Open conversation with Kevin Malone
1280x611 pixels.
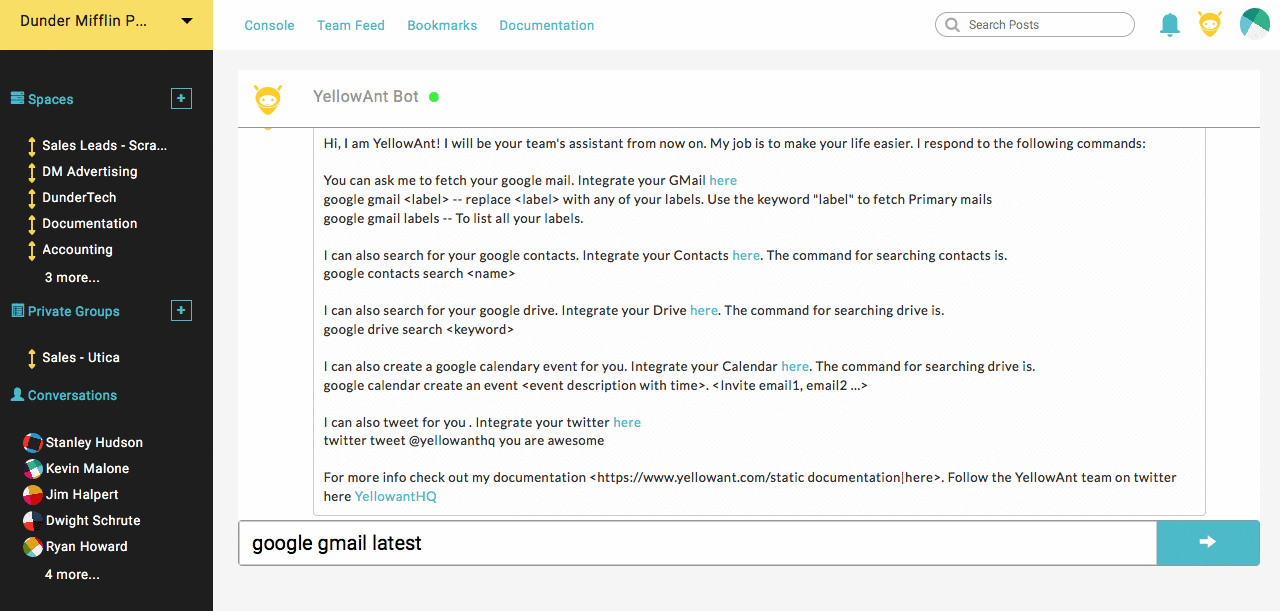(87, 468)
